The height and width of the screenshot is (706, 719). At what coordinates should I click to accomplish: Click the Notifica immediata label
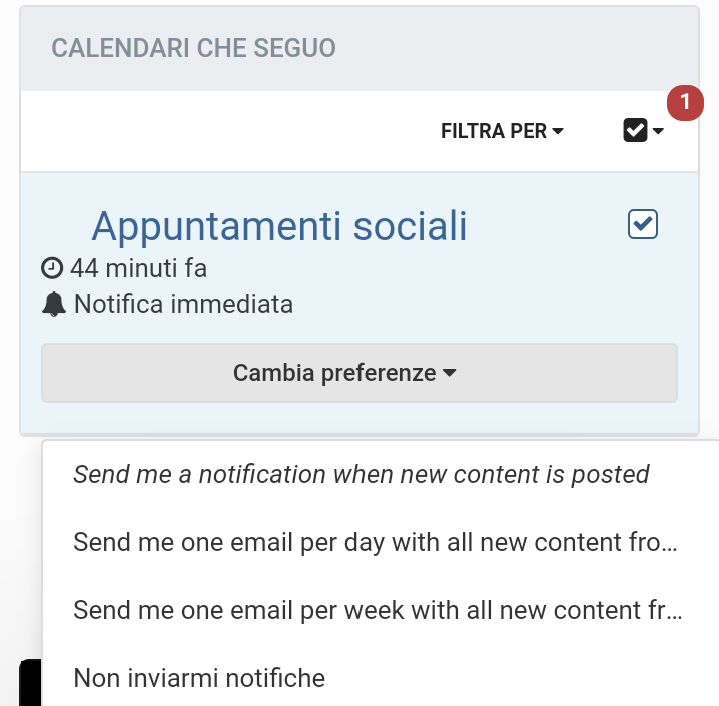pyautogui.click(x=183, y=304)
